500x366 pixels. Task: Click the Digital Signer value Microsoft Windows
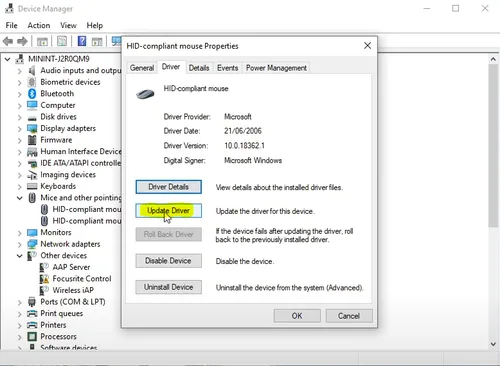pyautogui.click(x=253, y=160)
